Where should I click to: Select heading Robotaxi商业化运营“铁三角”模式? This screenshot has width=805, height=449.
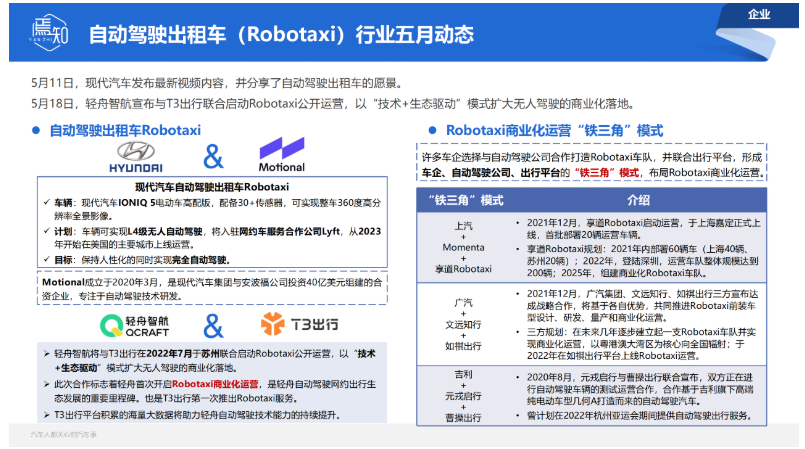[554, 130]
